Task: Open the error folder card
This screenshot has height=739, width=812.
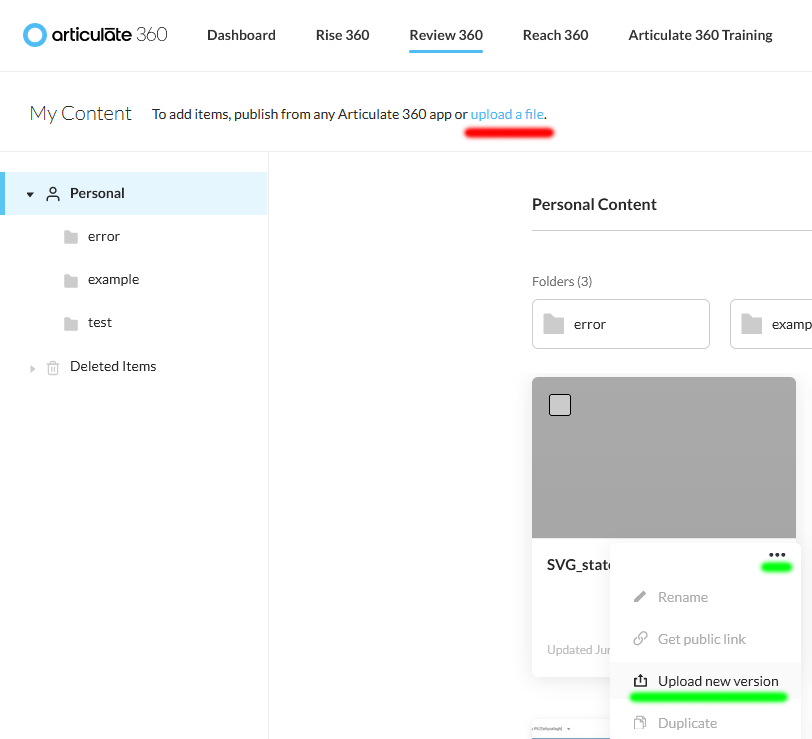Action: 620,324
